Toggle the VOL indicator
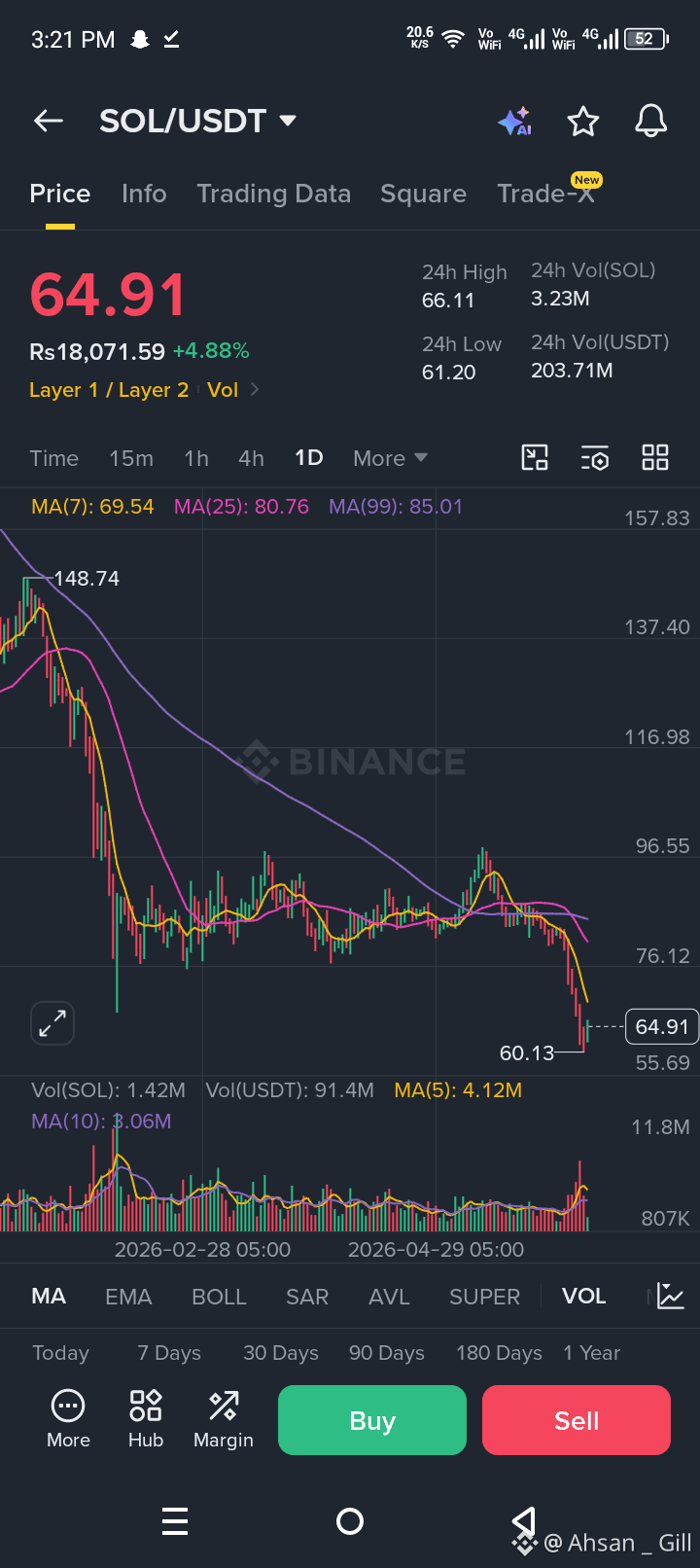Screen dimensions: 700x1568 (x=583, y=1296)
